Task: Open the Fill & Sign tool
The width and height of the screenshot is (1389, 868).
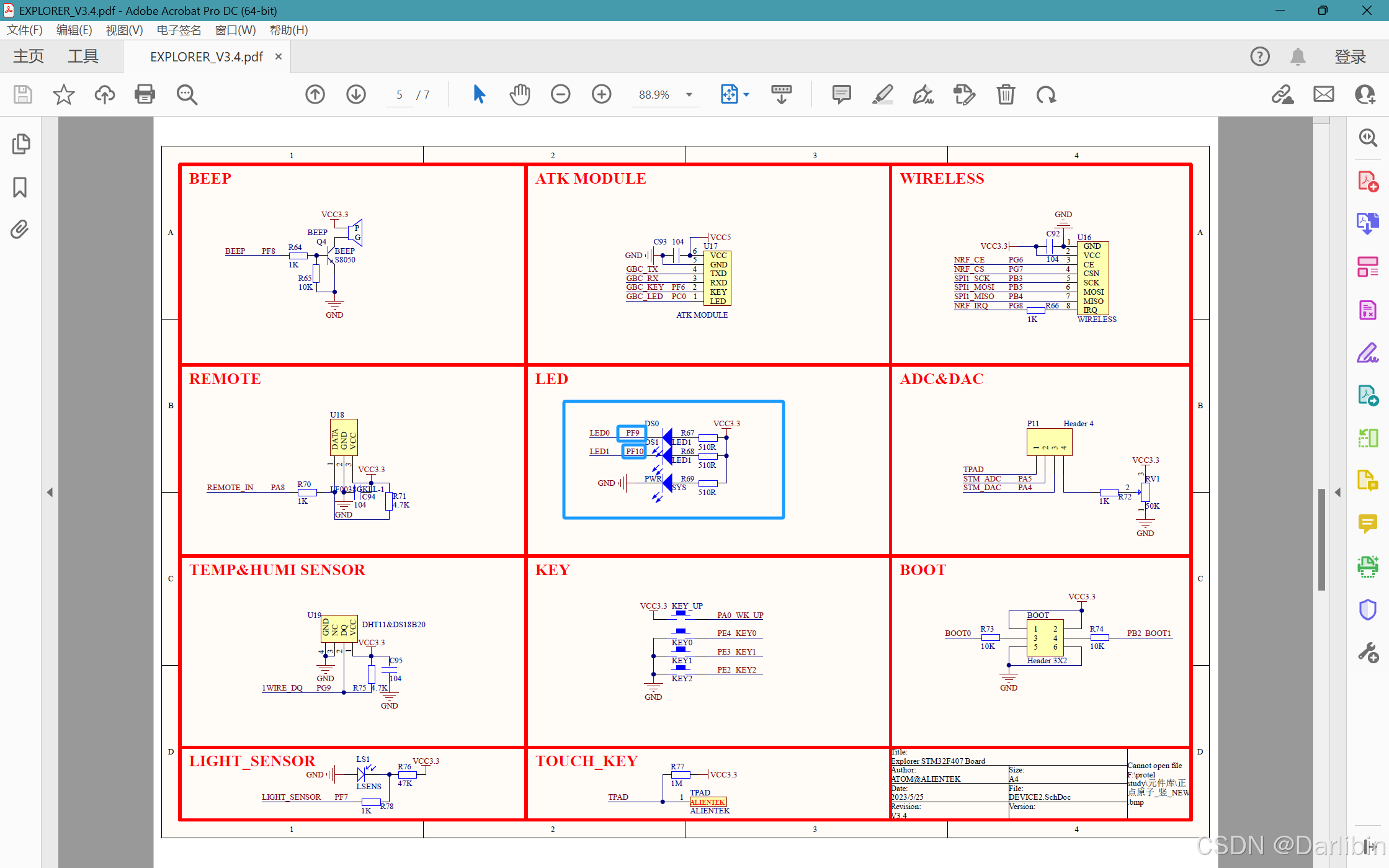Action: point(1368,352)
